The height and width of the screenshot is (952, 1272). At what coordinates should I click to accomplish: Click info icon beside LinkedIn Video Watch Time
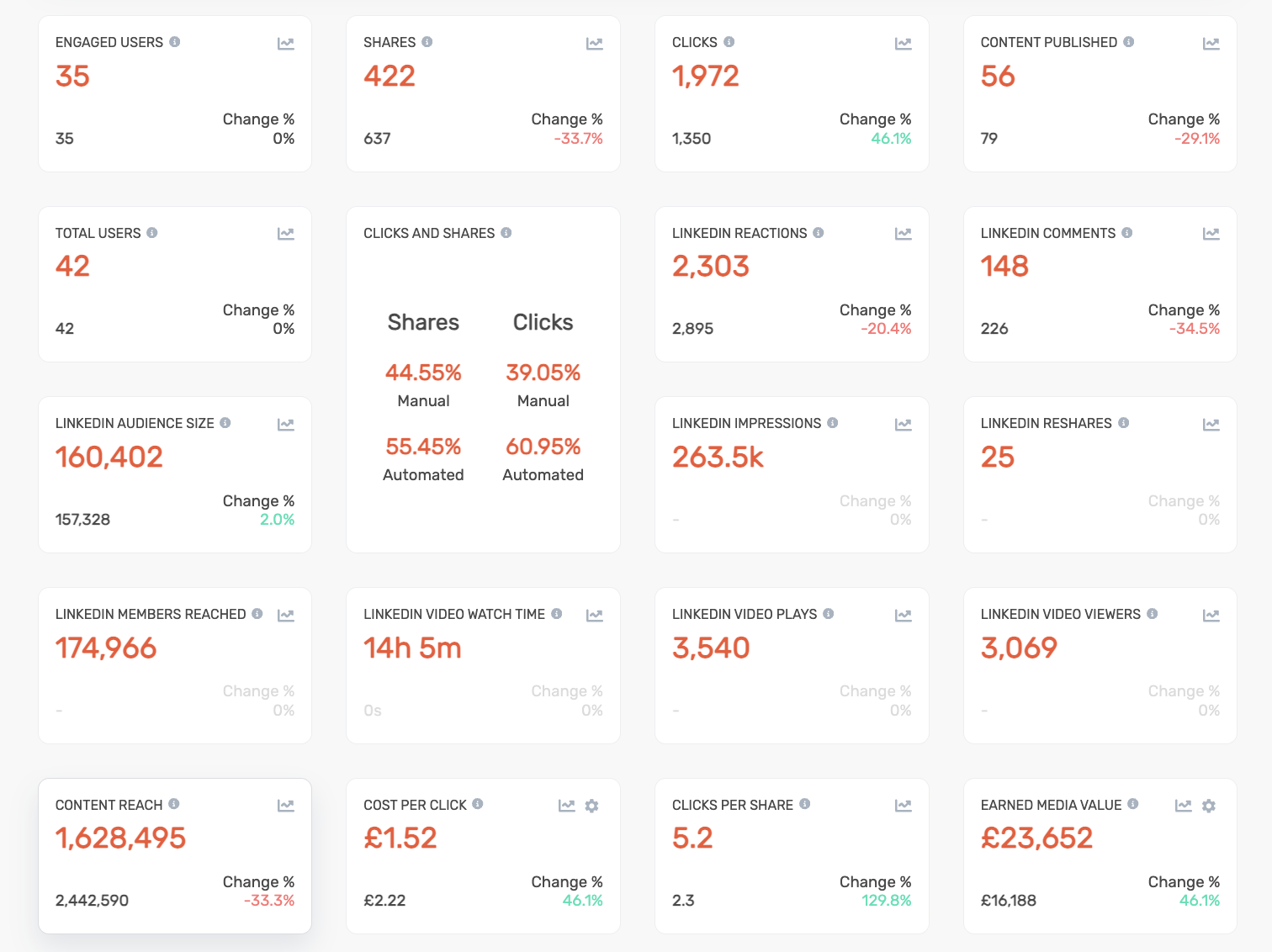point(557,614)
